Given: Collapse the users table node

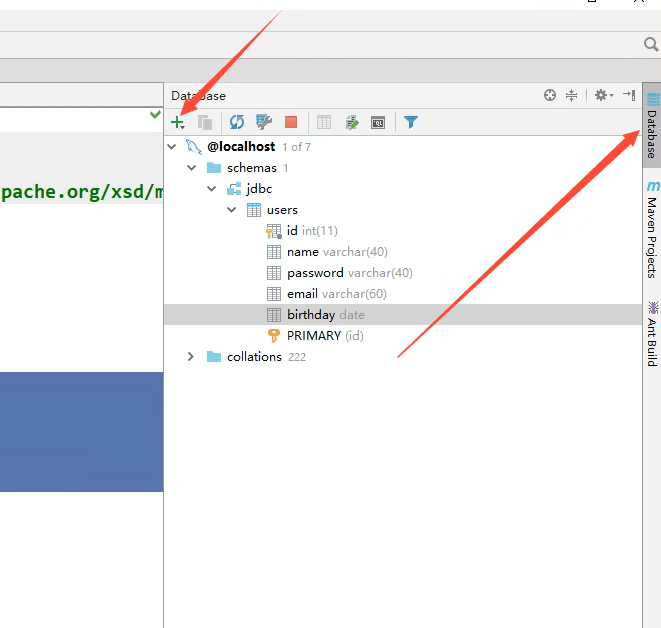Looking at the screenshot, I should point(231,210).
